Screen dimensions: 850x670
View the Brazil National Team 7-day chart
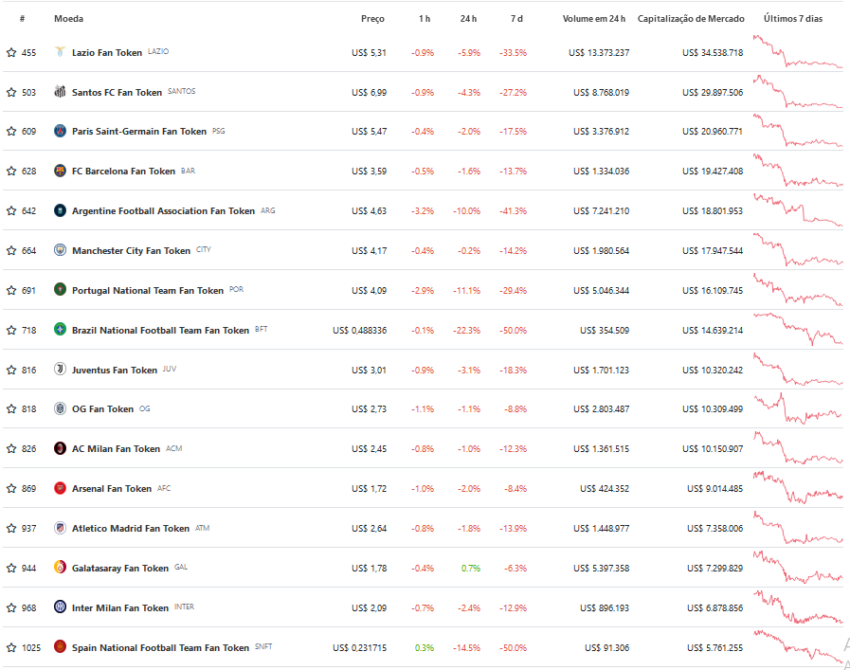pos(797,329)
